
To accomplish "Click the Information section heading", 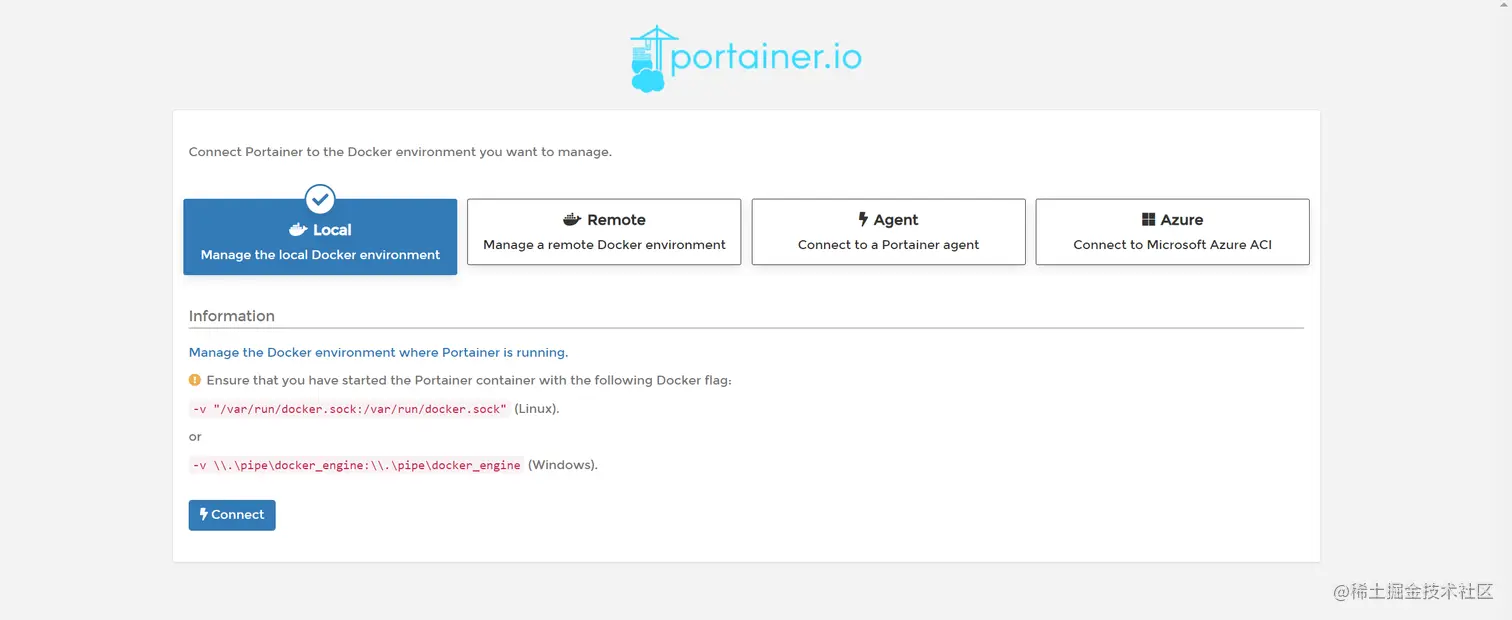I will click(232, 316).
